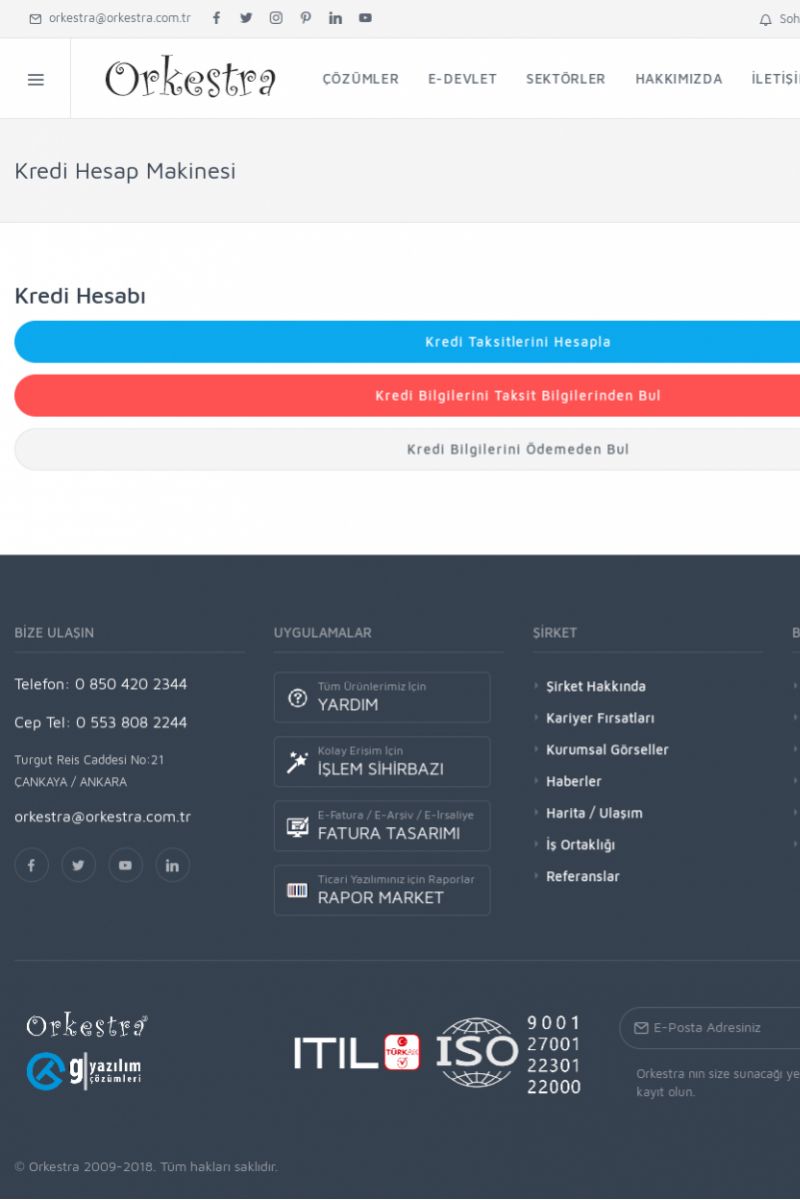Screen dimensions: 800x1200
Task: Open YouTube icon in top bar
Action: click(x=365, y=18)
